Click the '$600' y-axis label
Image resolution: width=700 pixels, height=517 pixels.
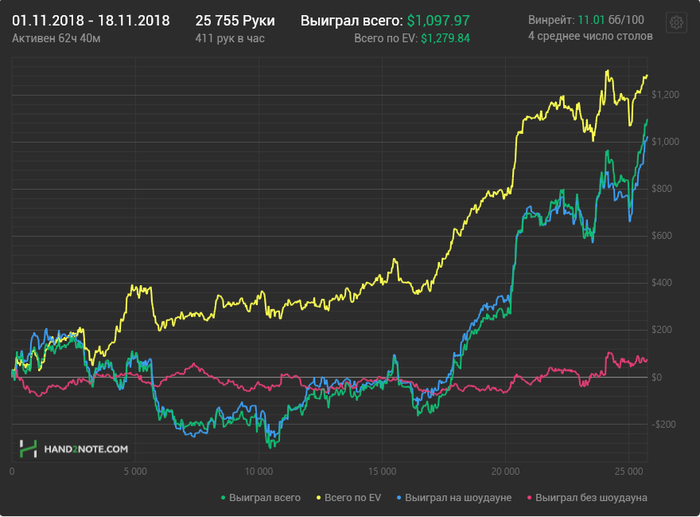coord(662,236)
